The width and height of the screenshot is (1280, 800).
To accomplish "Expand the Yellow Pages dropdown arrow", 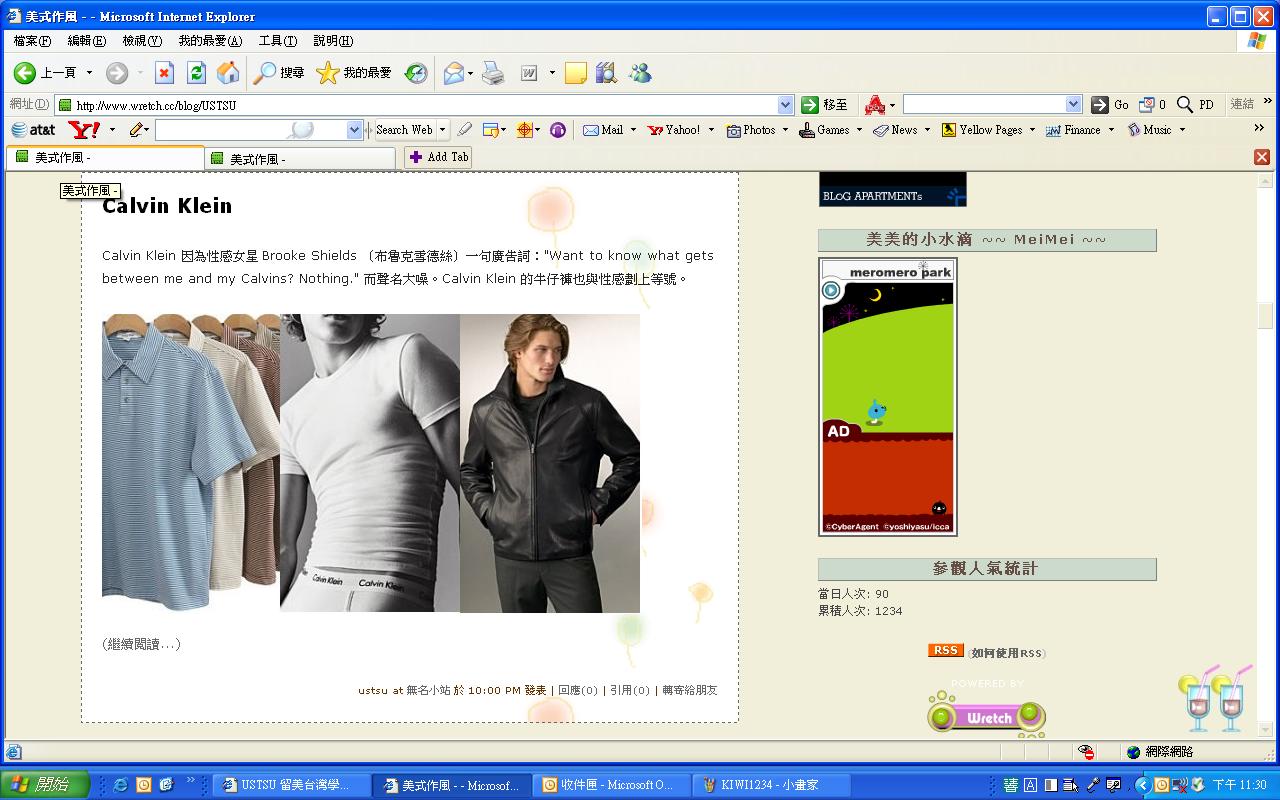I will (x=1032, y=130).
